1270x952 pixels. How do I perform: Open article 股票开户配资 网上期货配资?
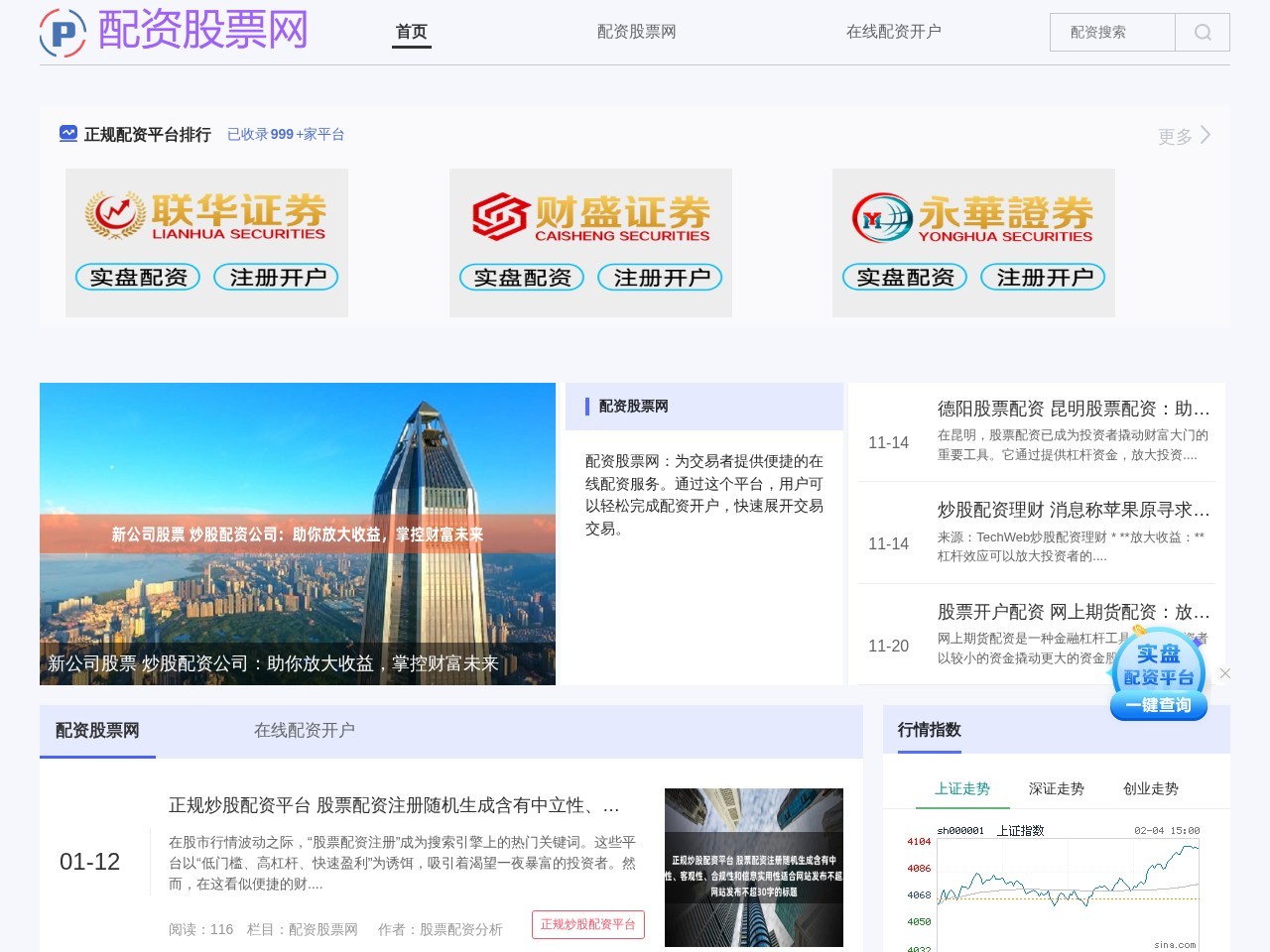click(1074, 612)
